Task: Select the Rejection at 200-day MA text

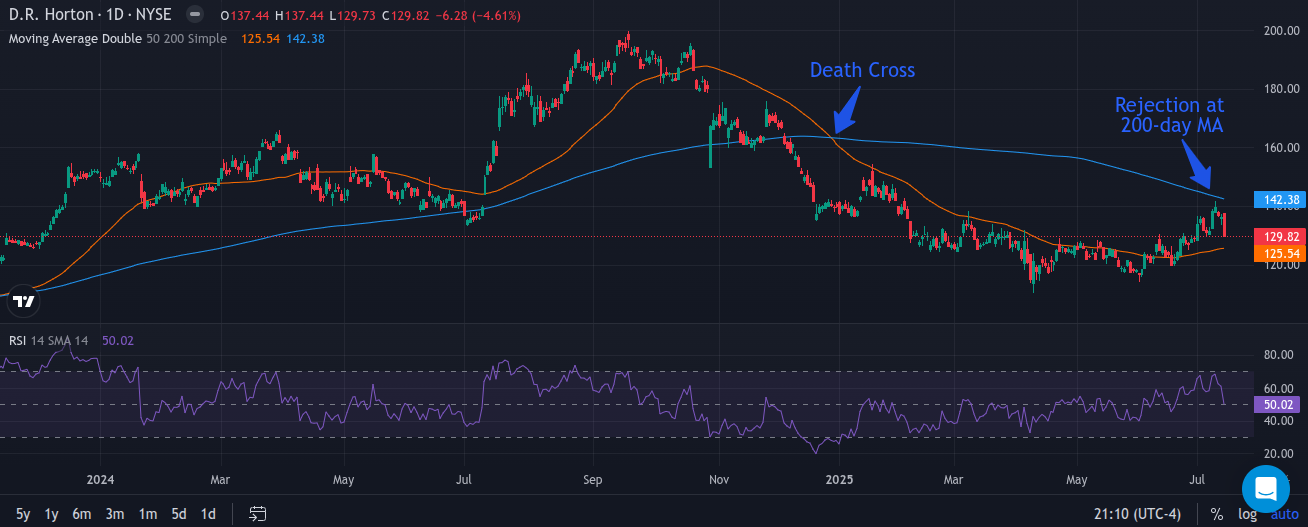Action: [x=1169, y=115]
